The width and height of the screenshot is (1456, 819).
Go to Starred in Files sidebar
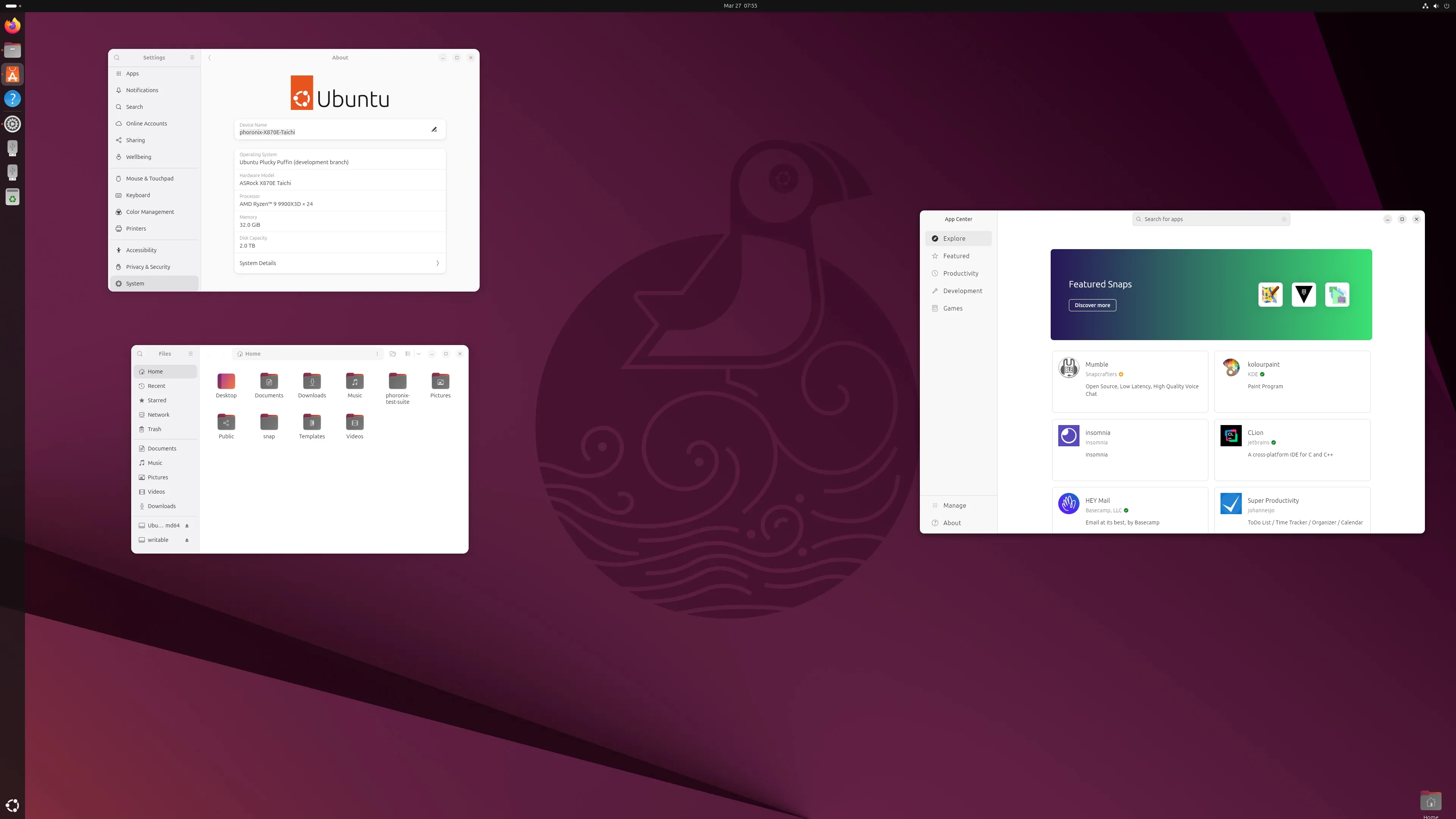coord(157,401)
